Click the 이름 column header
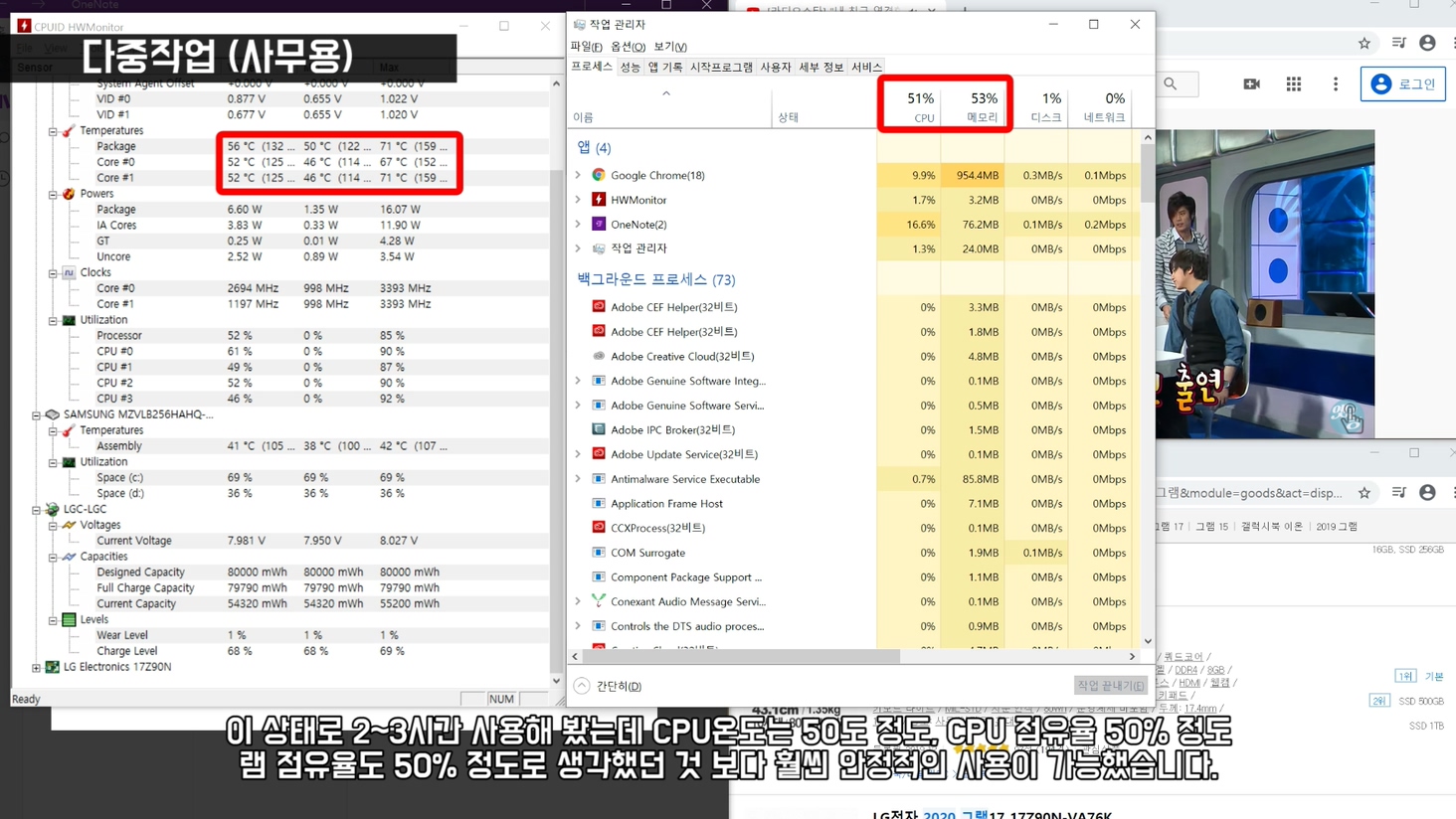The height and width of the screenshot is (819, 1456). 671,106
